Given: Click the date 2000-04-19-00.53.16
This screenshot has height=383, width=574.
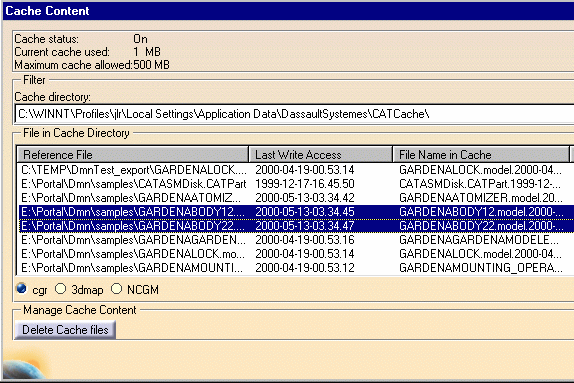Looking at the screenshot, I should [305, 240].
